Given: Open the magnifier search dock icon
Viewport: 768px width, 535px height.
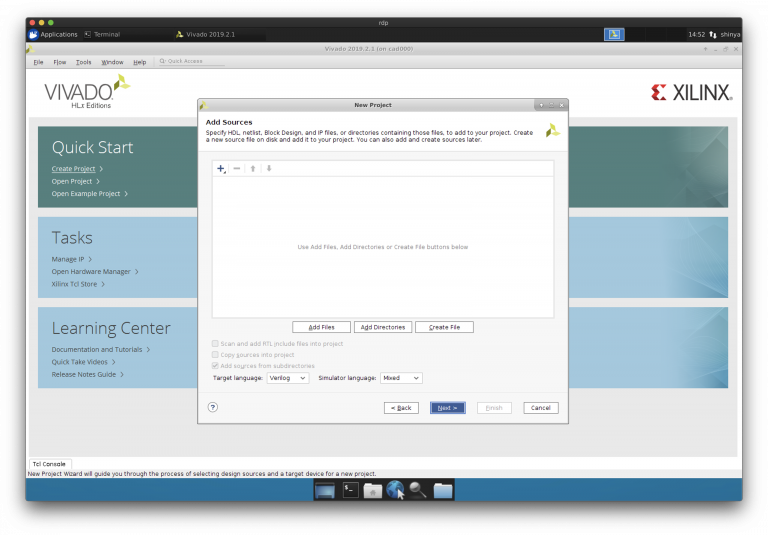Looking at the screenshot, I should click(x=418, y=490).
